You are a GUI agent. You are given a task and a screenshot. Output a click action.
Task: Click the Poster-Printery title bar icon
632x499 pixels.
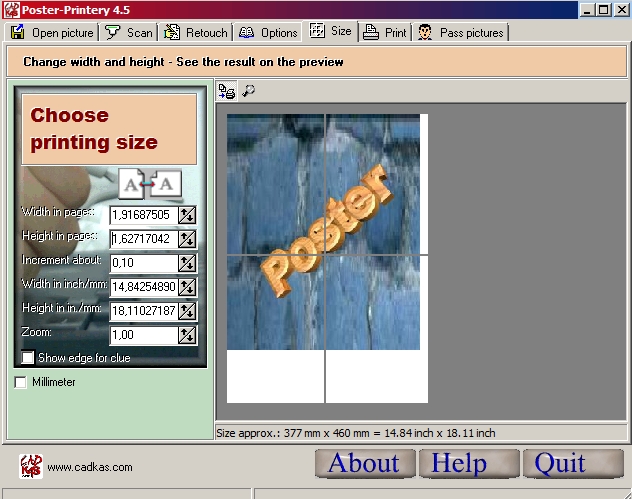(x=10, y=9)
